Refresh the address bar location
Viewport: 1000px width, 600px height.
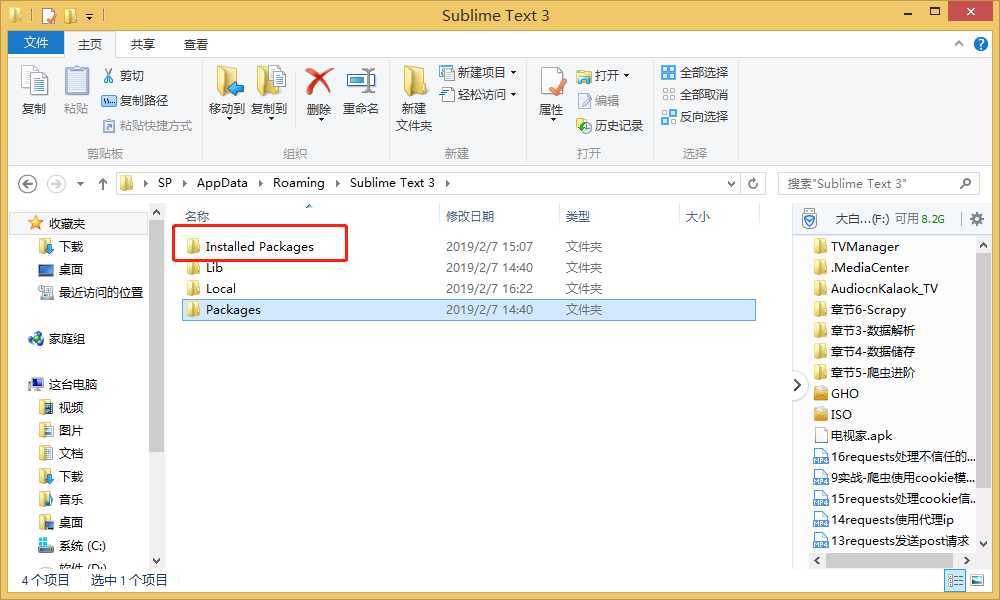click(753, 184)
